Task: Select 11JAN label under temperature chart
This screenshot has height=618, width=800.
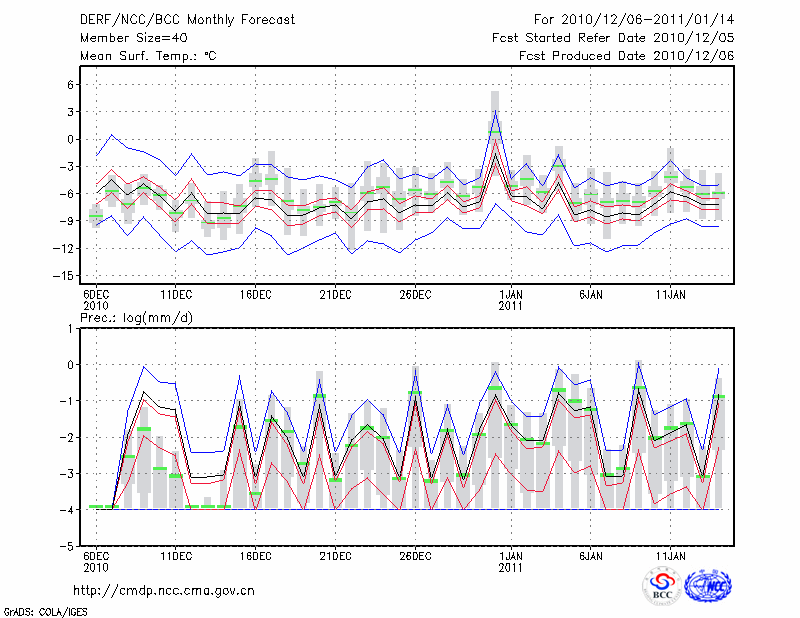Action: (671, 294)
